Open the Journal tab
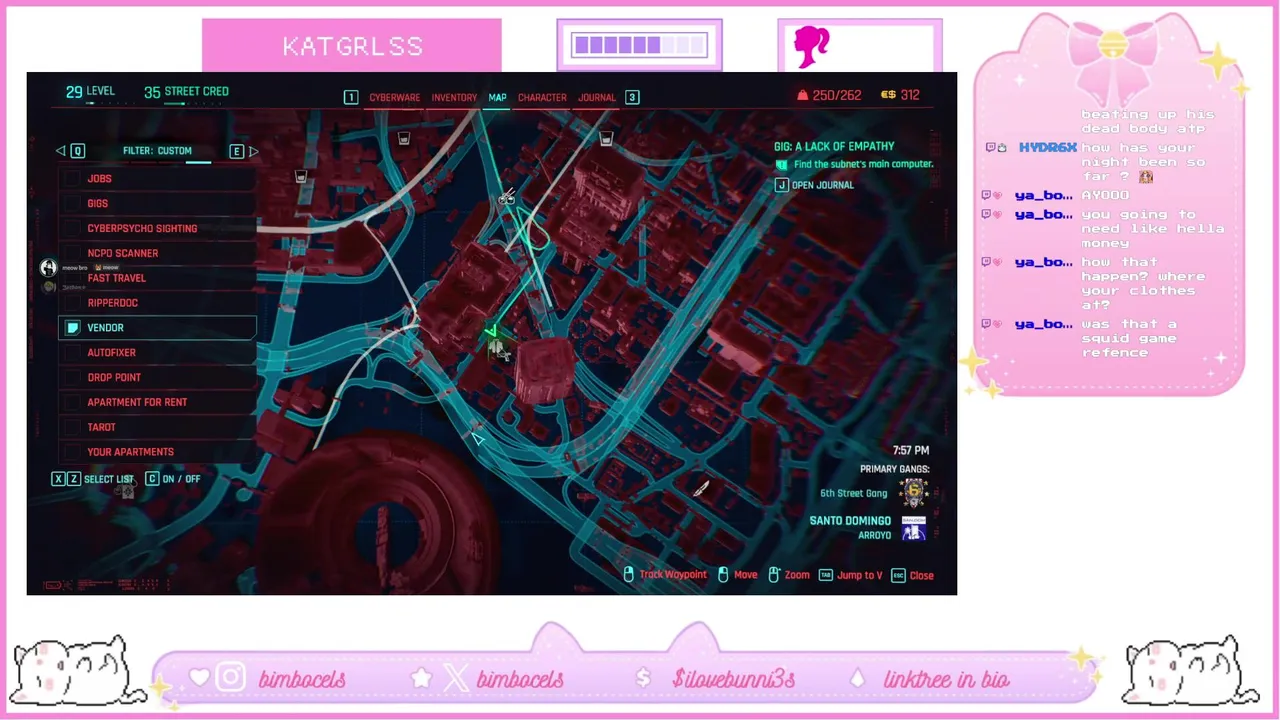 [597, 97]
